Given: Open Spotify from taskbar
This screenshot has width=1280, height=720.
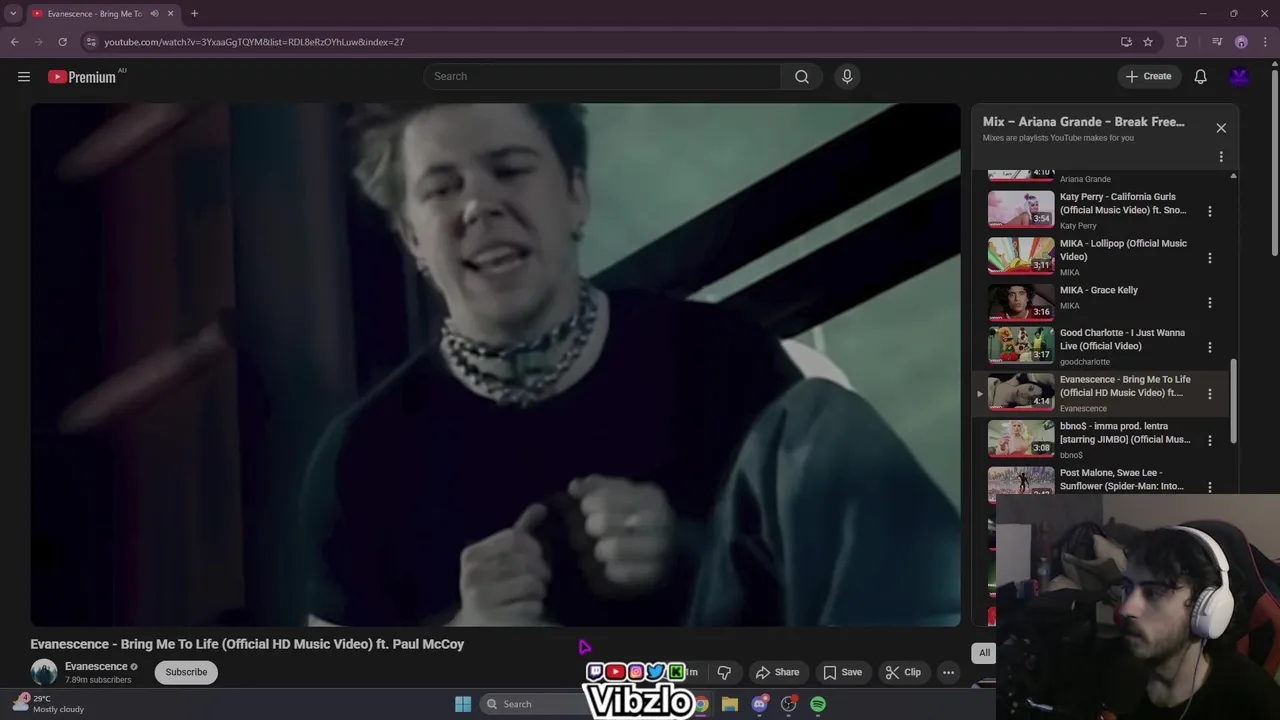Looking at the screenshot, I should coord(818,704).
